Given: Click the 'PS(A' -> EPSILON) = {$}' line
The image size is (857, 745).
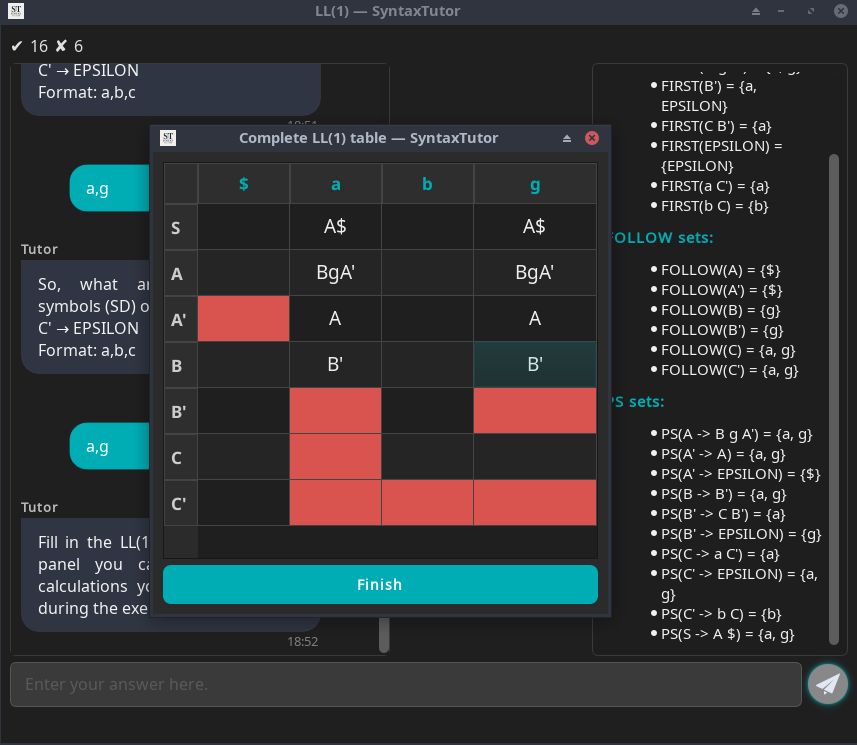Looking at the screenshot, I should point(741,474).
